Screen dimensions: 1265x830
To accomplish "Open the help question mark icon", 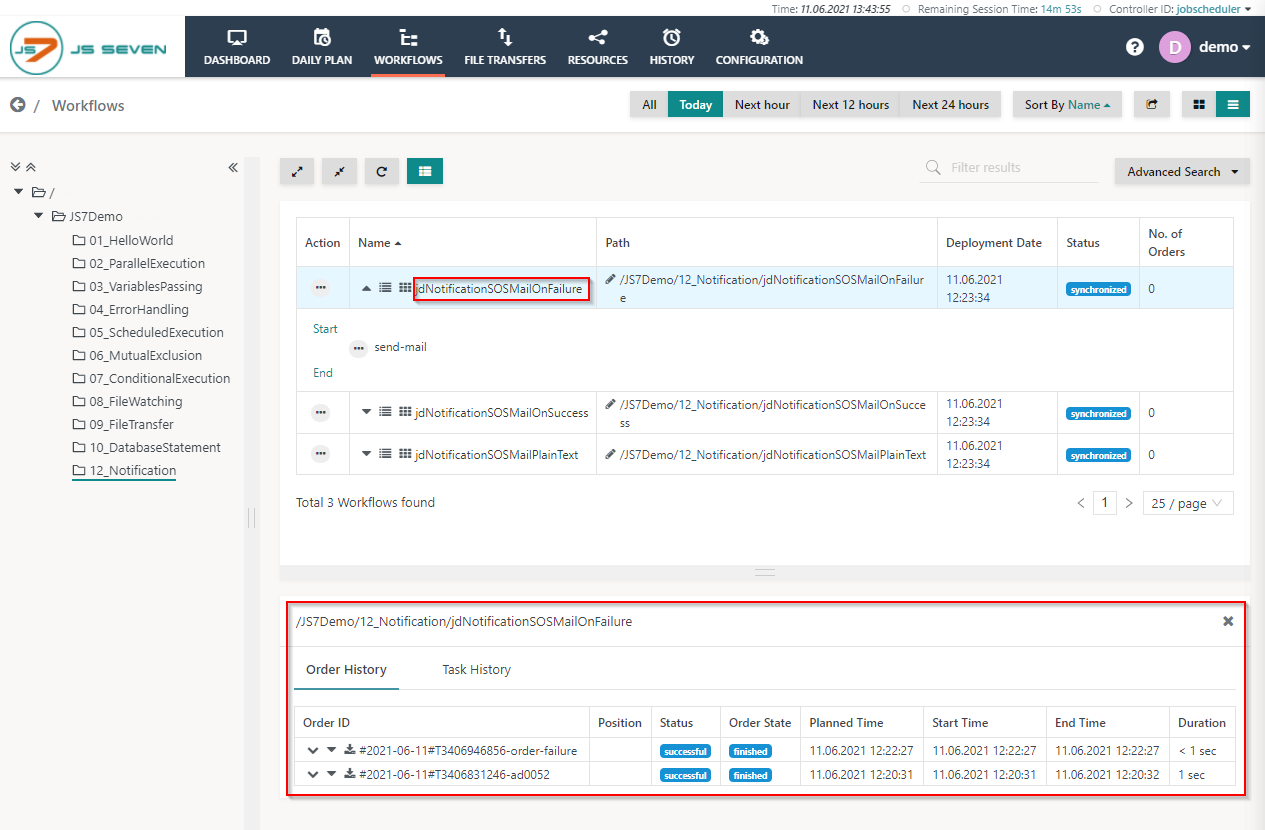I will 1135,47.
